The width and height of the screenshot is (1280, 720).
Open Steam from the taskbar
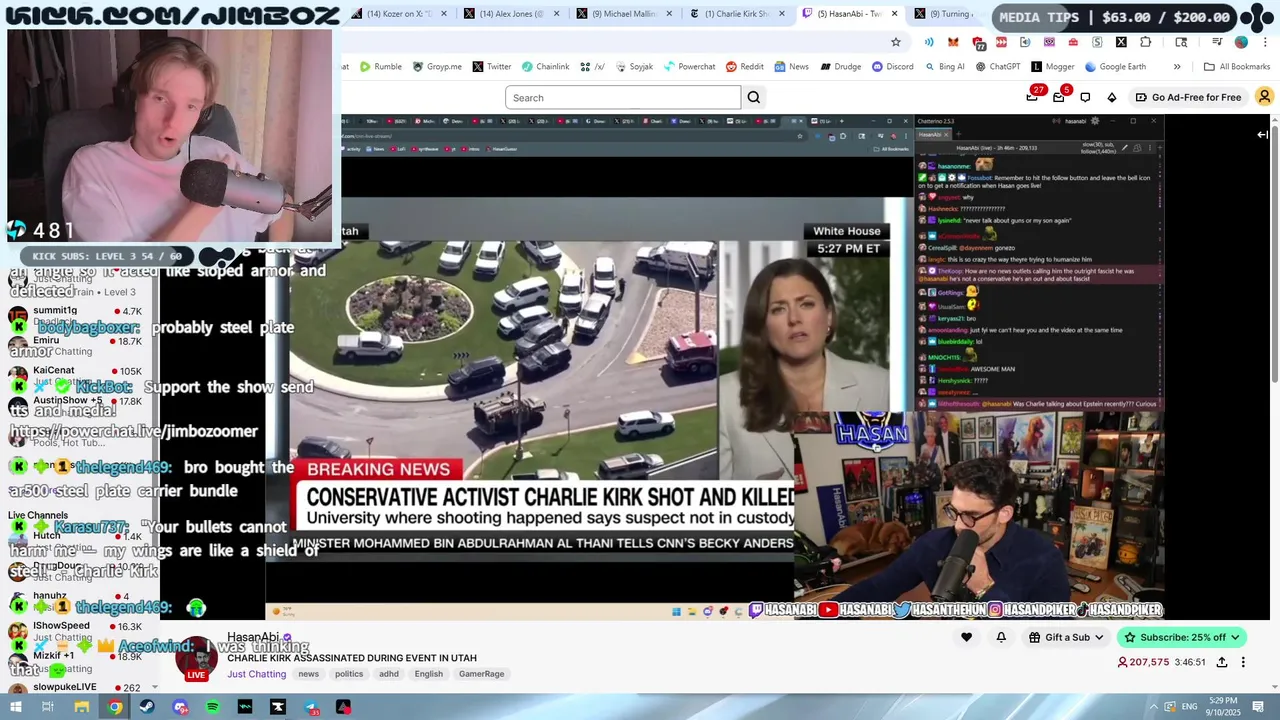pyautogui.click(x=147, y=707)
